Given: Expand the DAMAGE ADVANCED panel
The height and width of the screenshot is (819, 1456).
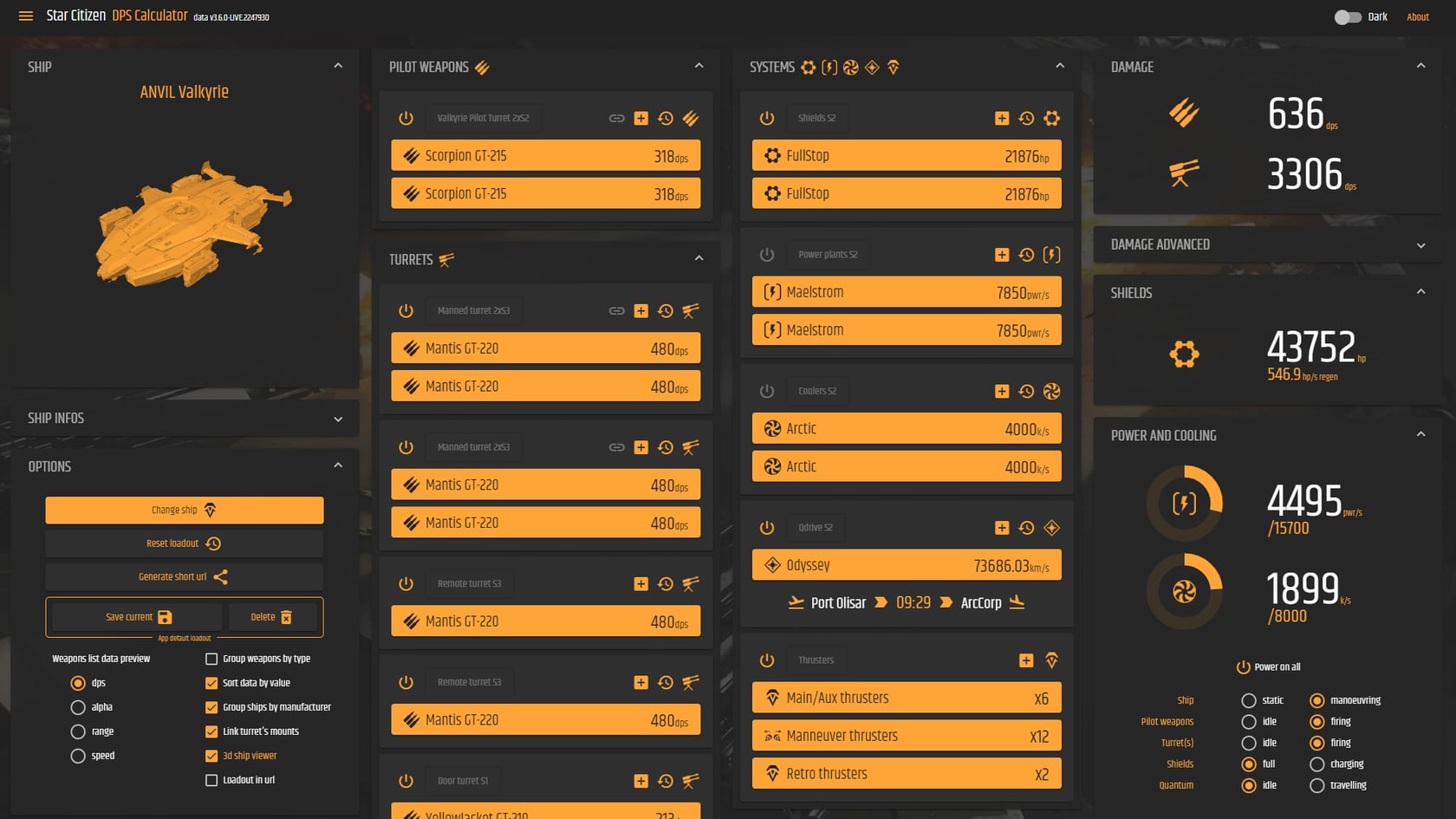Looking at the screenshot, I should click(1420, 245).
